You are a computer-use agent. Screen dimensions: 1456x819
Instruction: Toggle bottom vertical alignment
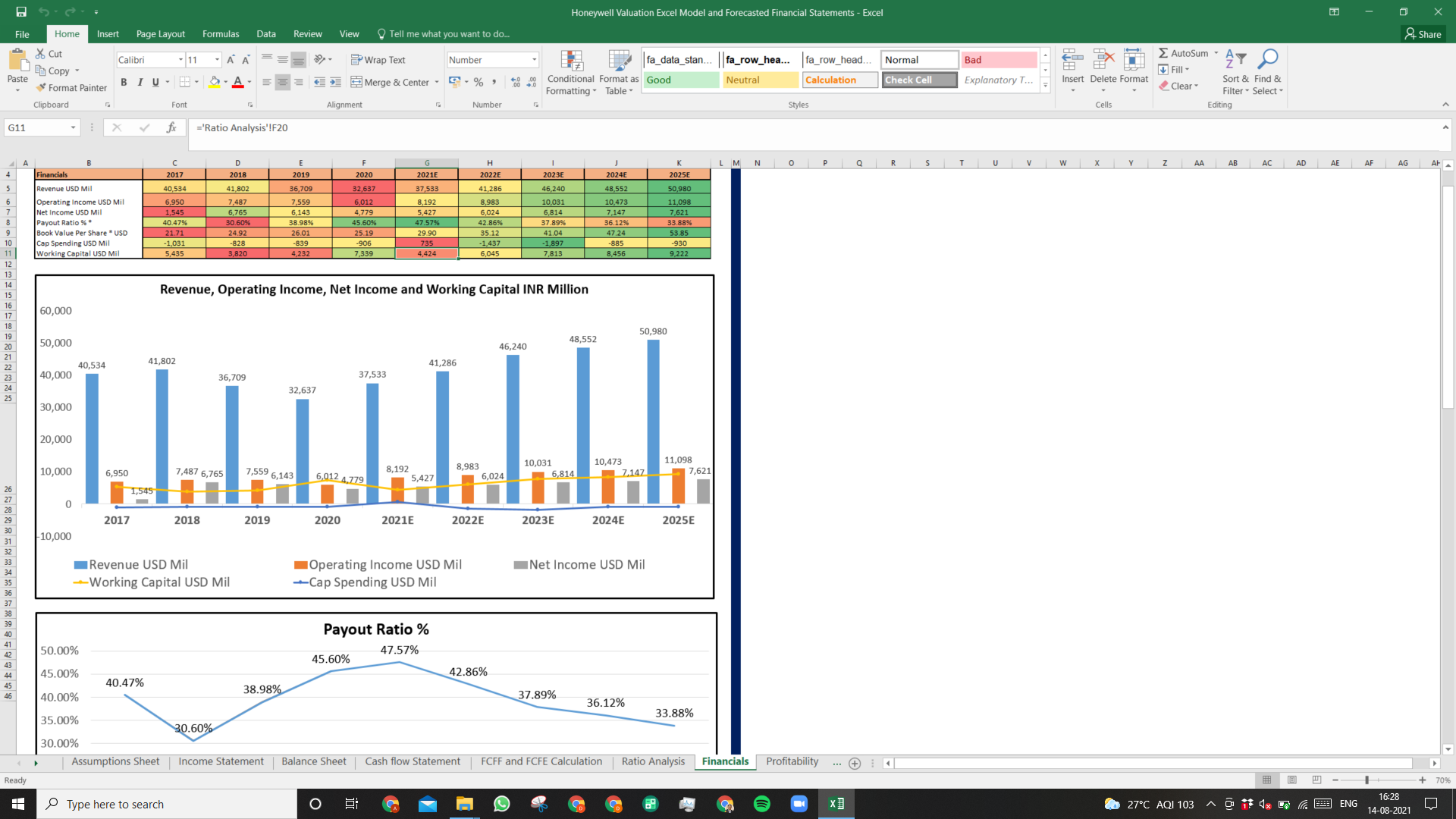click(298, 60)
